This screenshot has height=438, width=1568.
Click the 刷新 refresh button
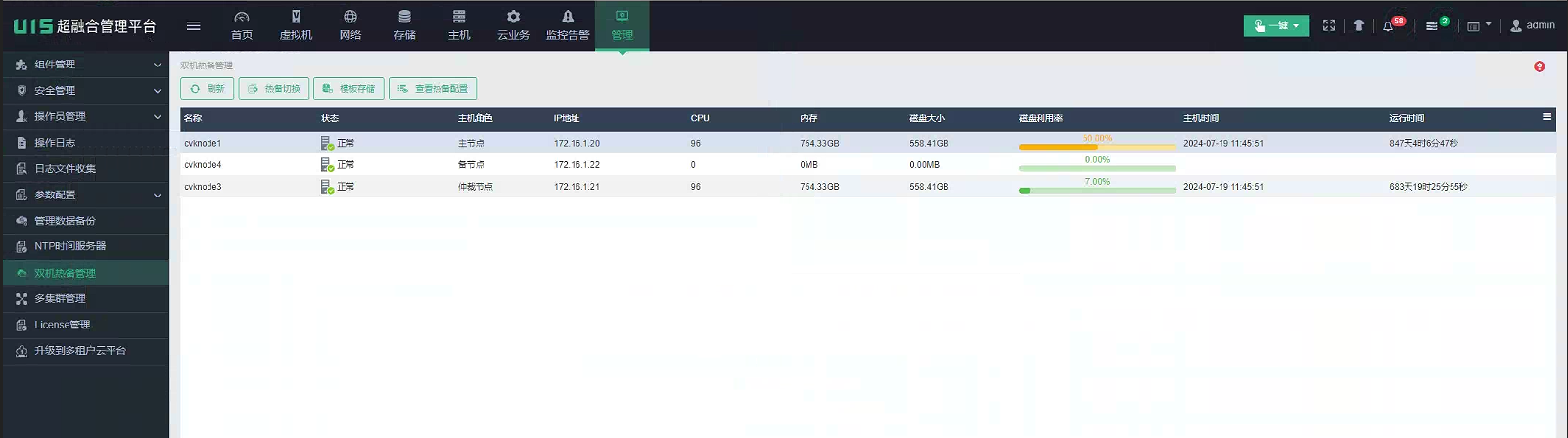coord(207,88)
